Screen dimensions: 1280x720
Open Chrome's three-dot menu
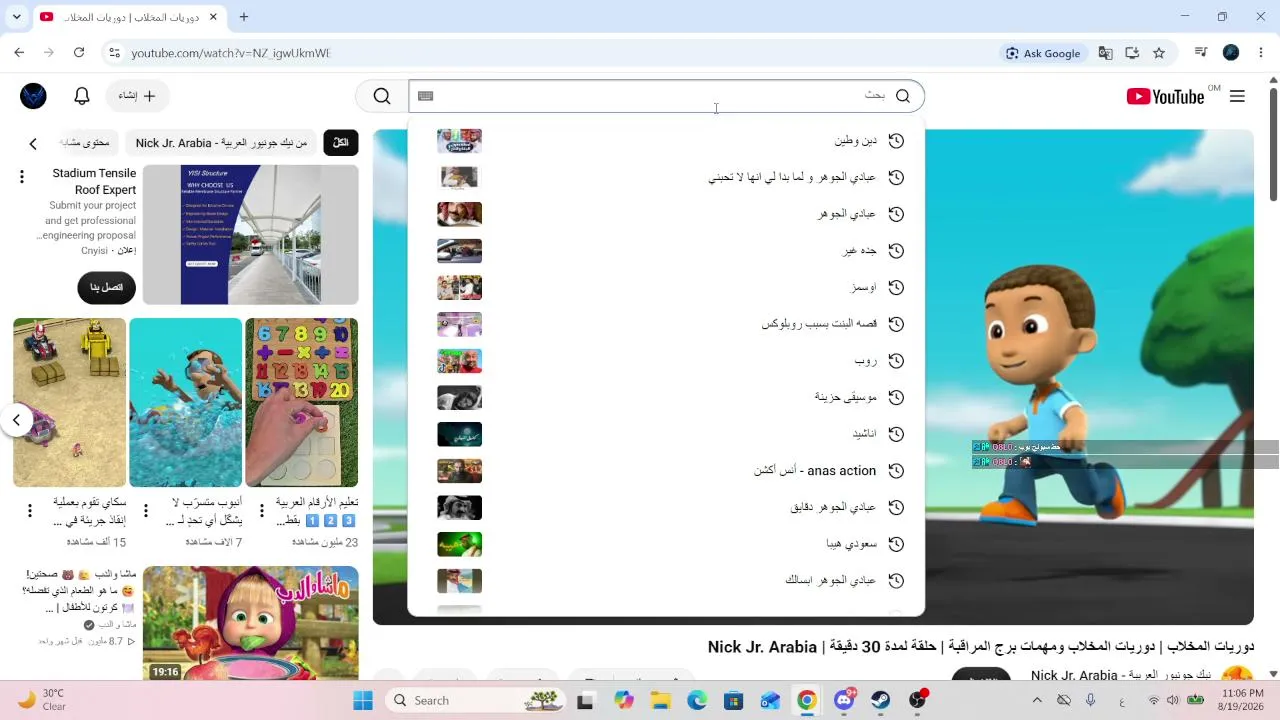click(x=1259, y=53)
